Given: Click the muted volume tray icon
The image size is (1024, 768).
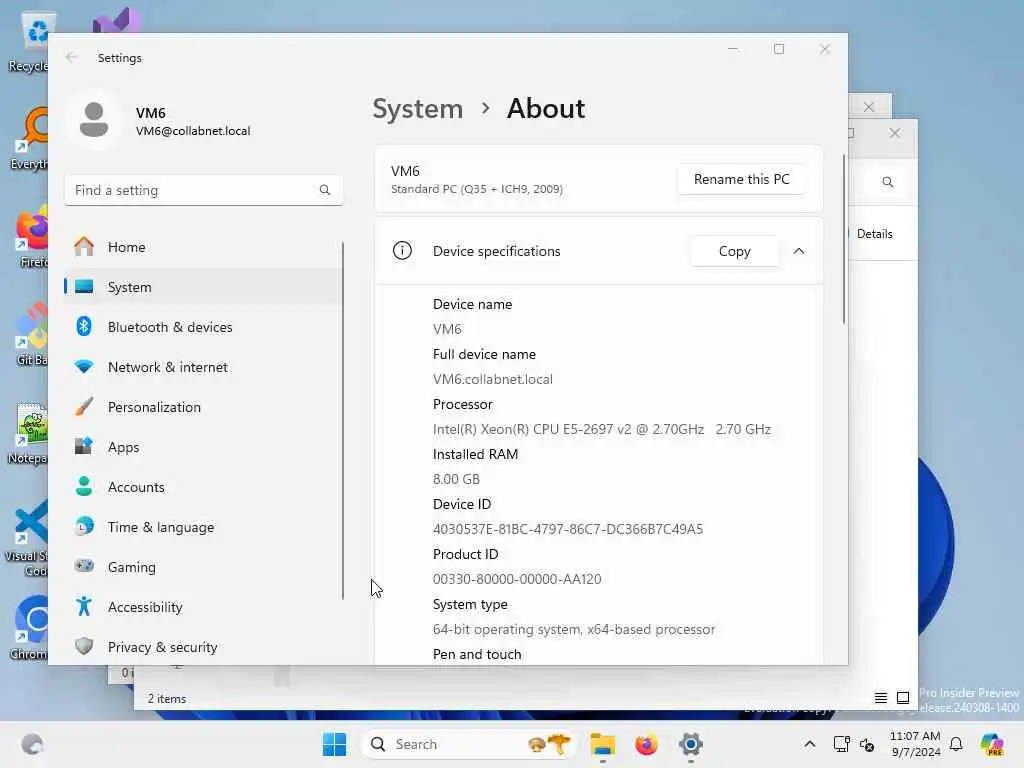Looking at the screenshot, I should pyautogui.click(x=867, y=744).
